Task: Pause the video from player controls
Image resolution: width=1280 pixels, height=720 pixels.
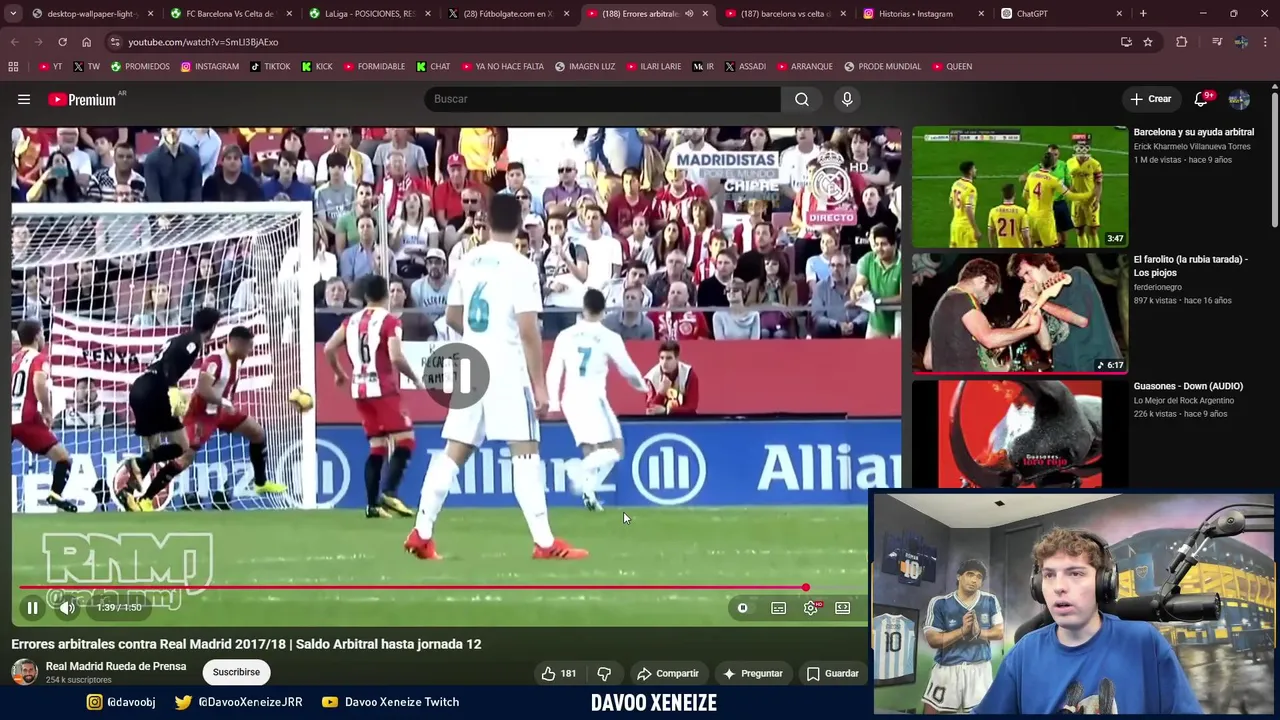Action: (32, 607)
